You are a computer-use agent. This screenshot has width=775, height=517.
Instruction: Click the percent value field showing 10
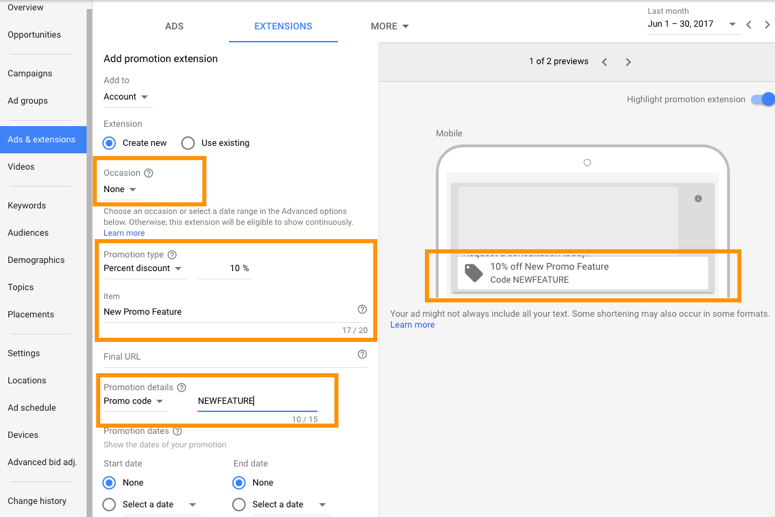point(225,268)
